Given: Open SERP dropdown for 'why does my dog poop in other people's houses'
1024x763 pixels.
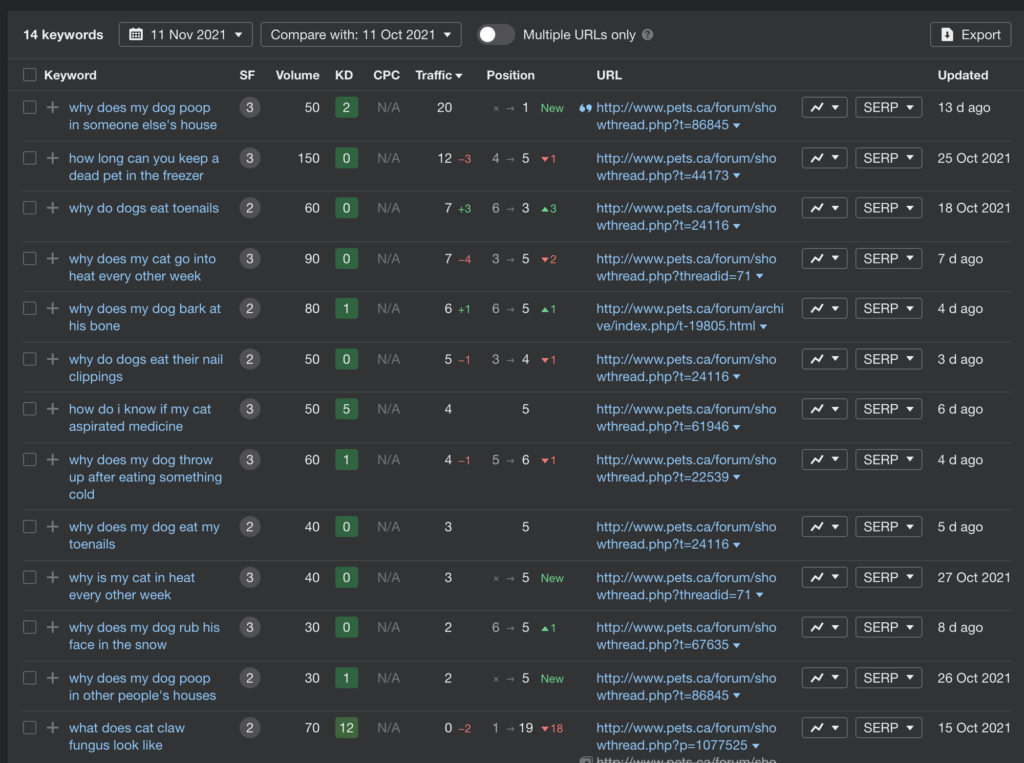Looking at the screenshot, I should click(x=888, y=678).
